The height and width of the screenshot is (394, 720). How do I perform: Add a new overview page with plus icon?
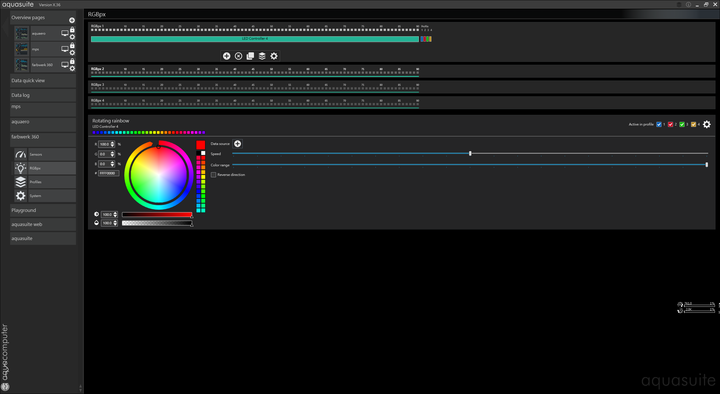click(x=72, y=20)
